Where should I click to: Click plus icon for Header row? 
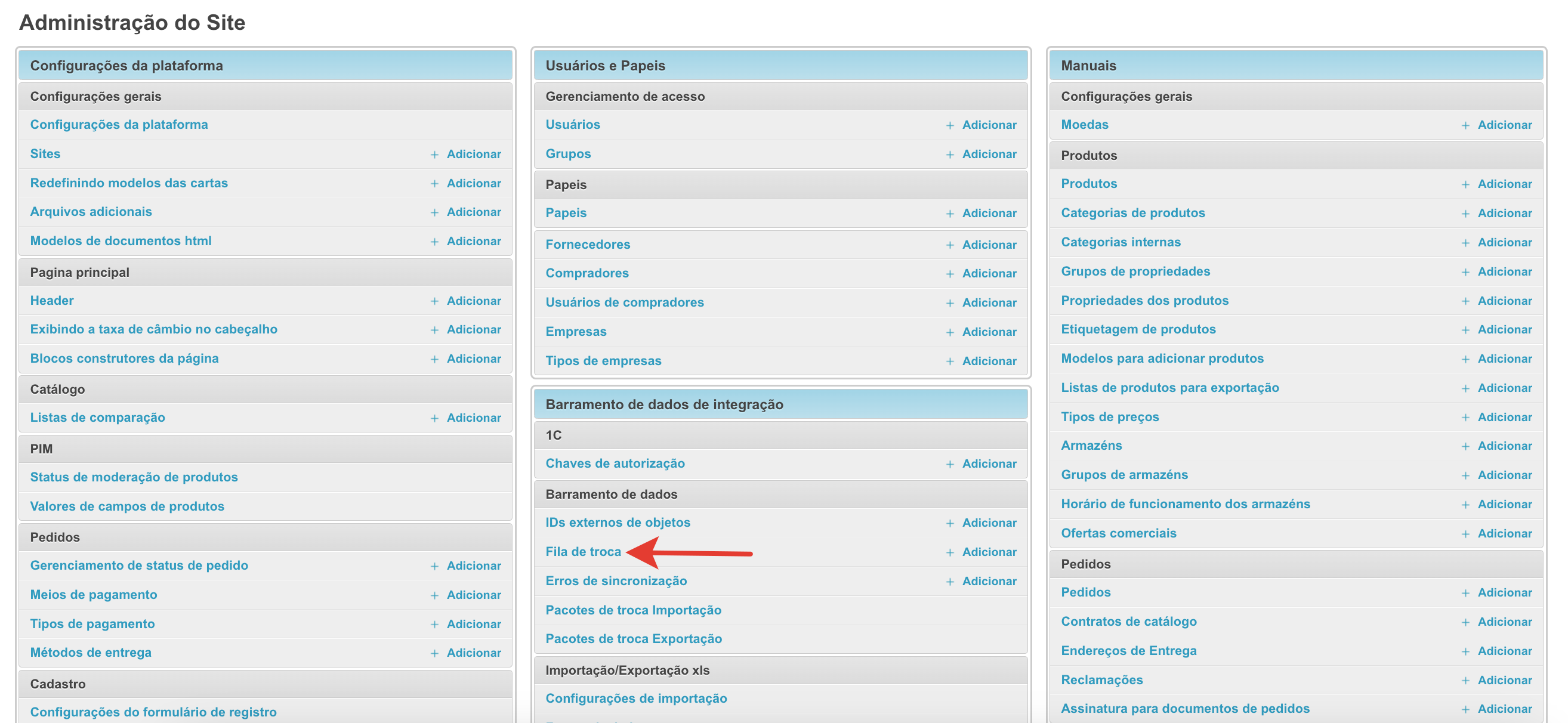[x=434, y=301]
